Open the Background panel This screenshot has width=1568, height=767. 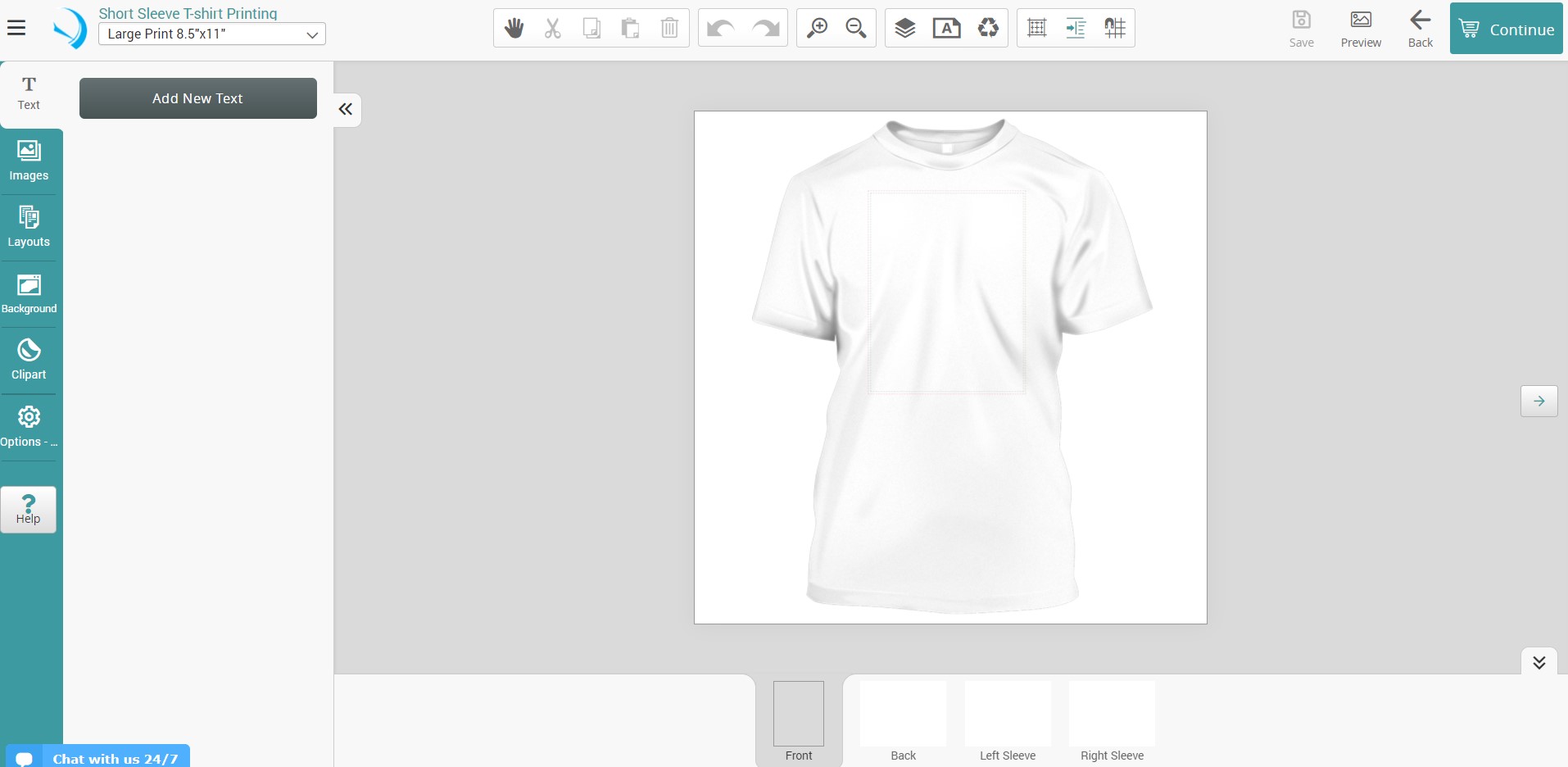pyautogui.click(x=29, y=294)
